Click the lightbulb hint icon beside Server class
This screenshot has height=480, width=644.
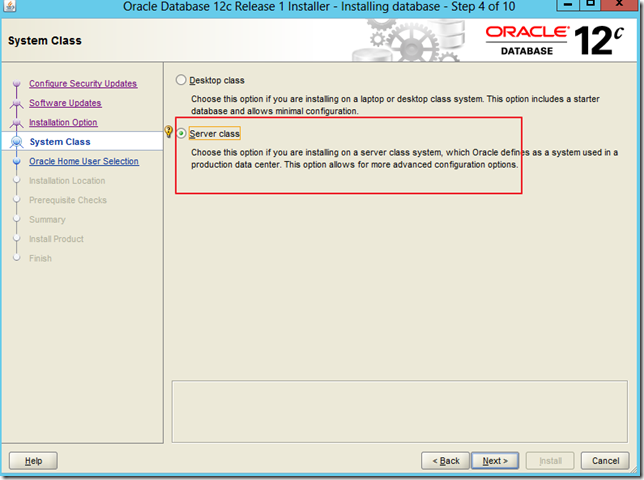pos(168,131)
